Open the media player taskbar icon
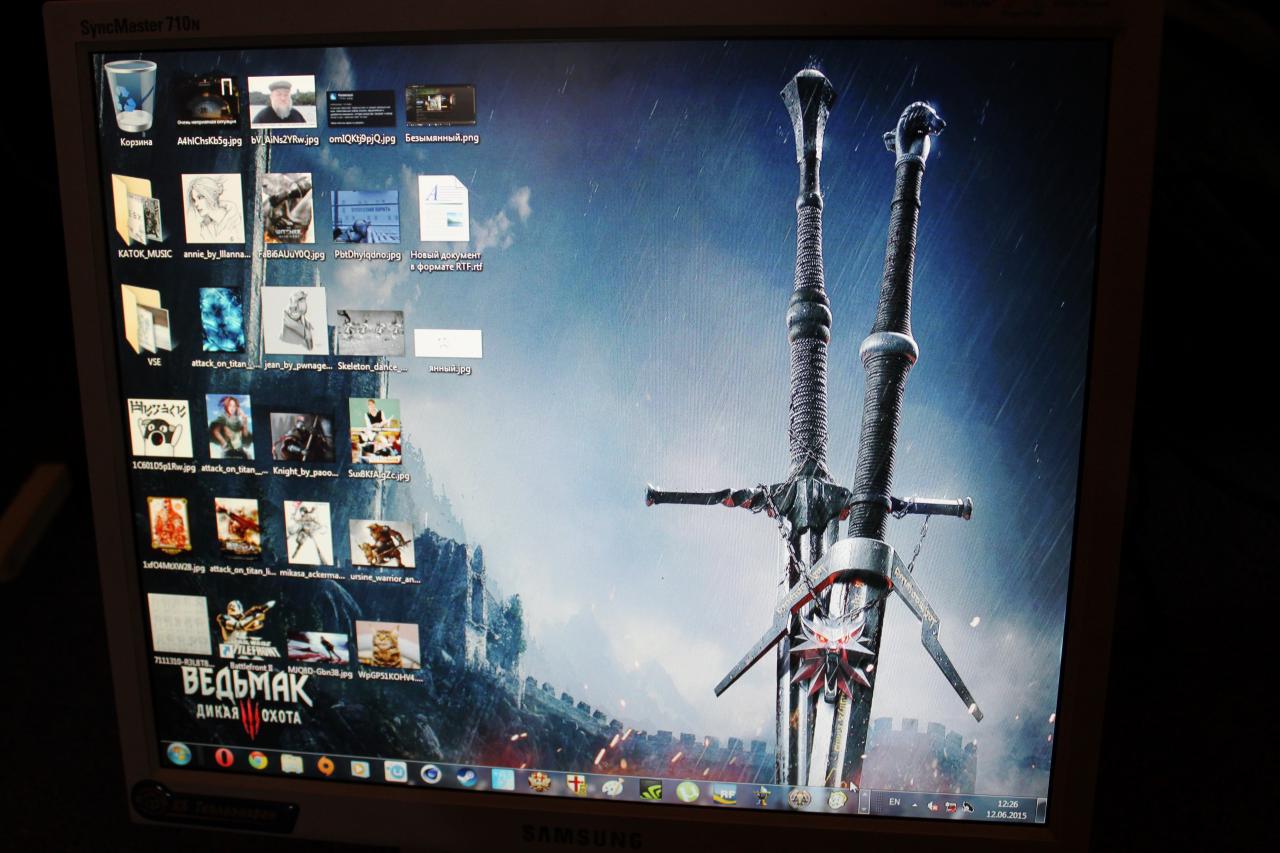This screenshot has height=853, width=1280. pos(360,769)
